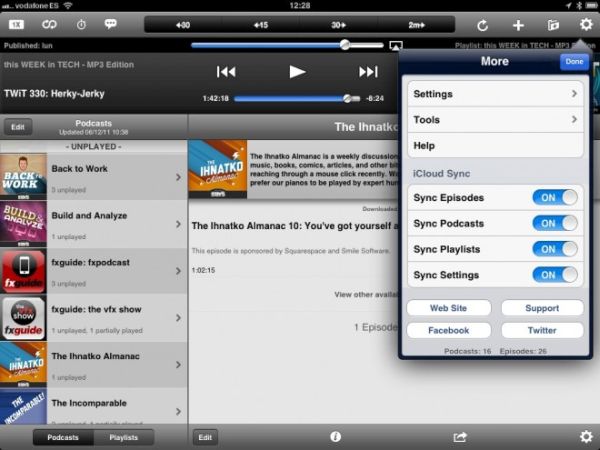Click the episode progress slider
The height and width of the screenshot is (450, 600).
click(x=297, y=99)
